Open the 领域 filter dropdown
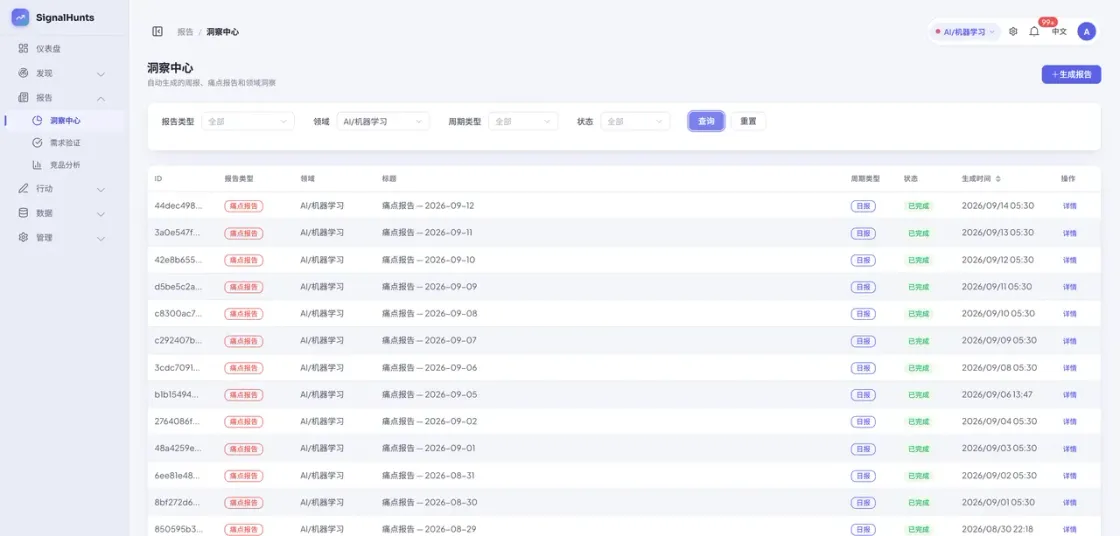Viewport: 1120px width, 536px height. (383, 121)
